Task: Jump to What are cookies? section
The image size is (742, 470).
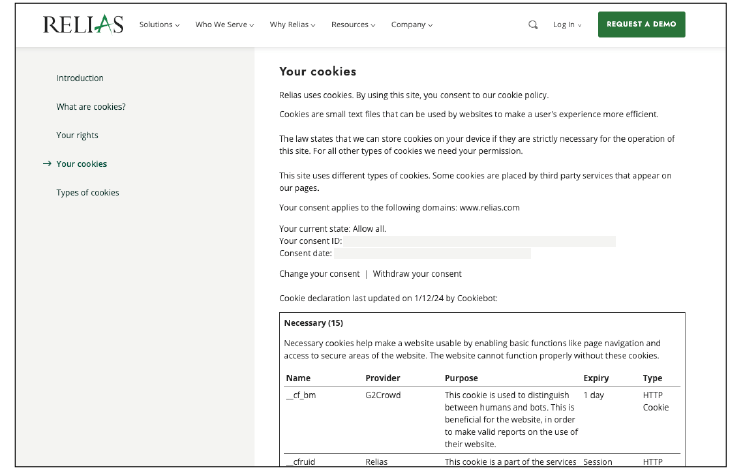Action: 91,107
